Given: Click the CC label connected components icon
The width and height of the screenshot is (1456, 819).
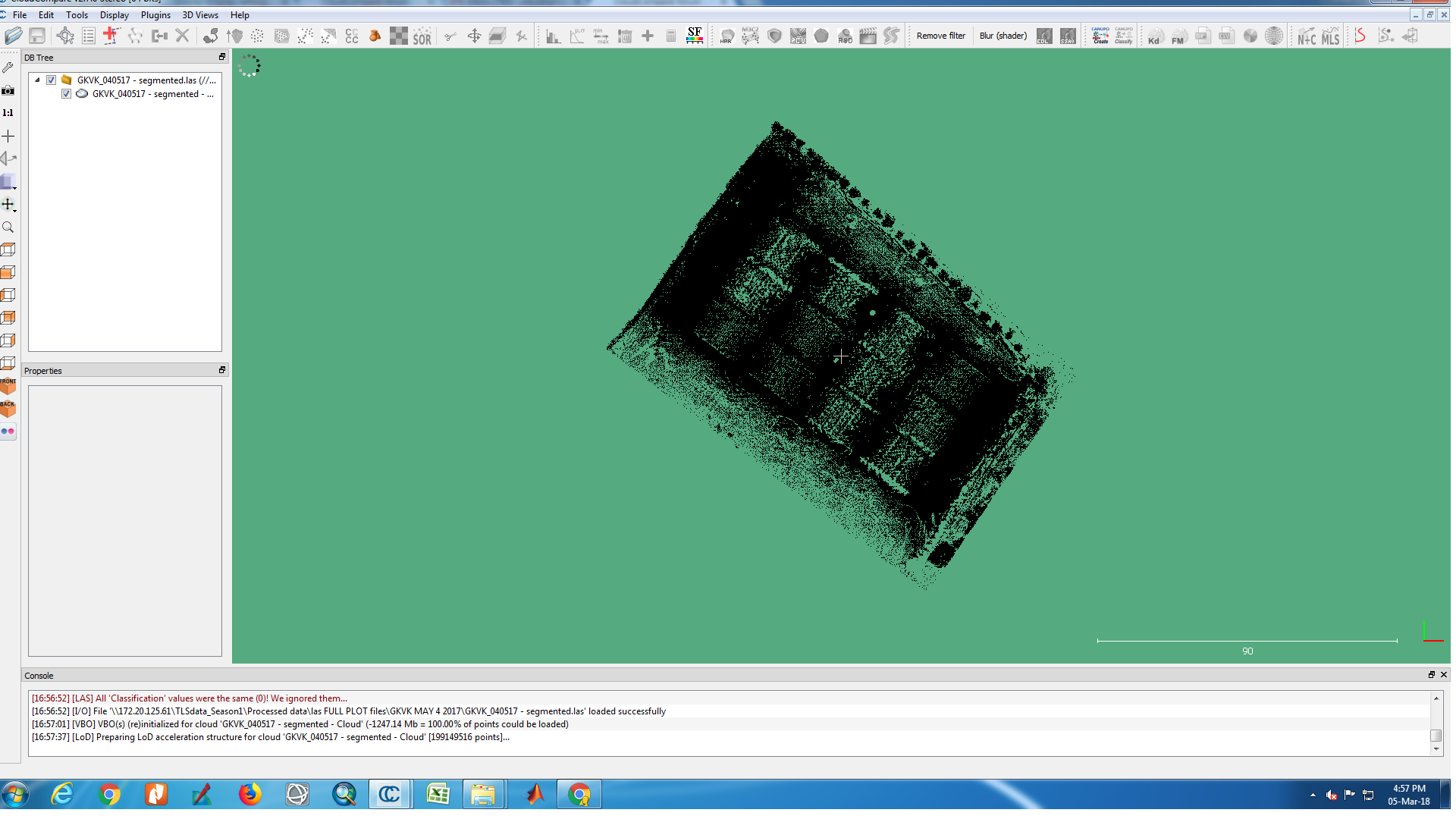Looking at the screenshot, I should 352,36.
